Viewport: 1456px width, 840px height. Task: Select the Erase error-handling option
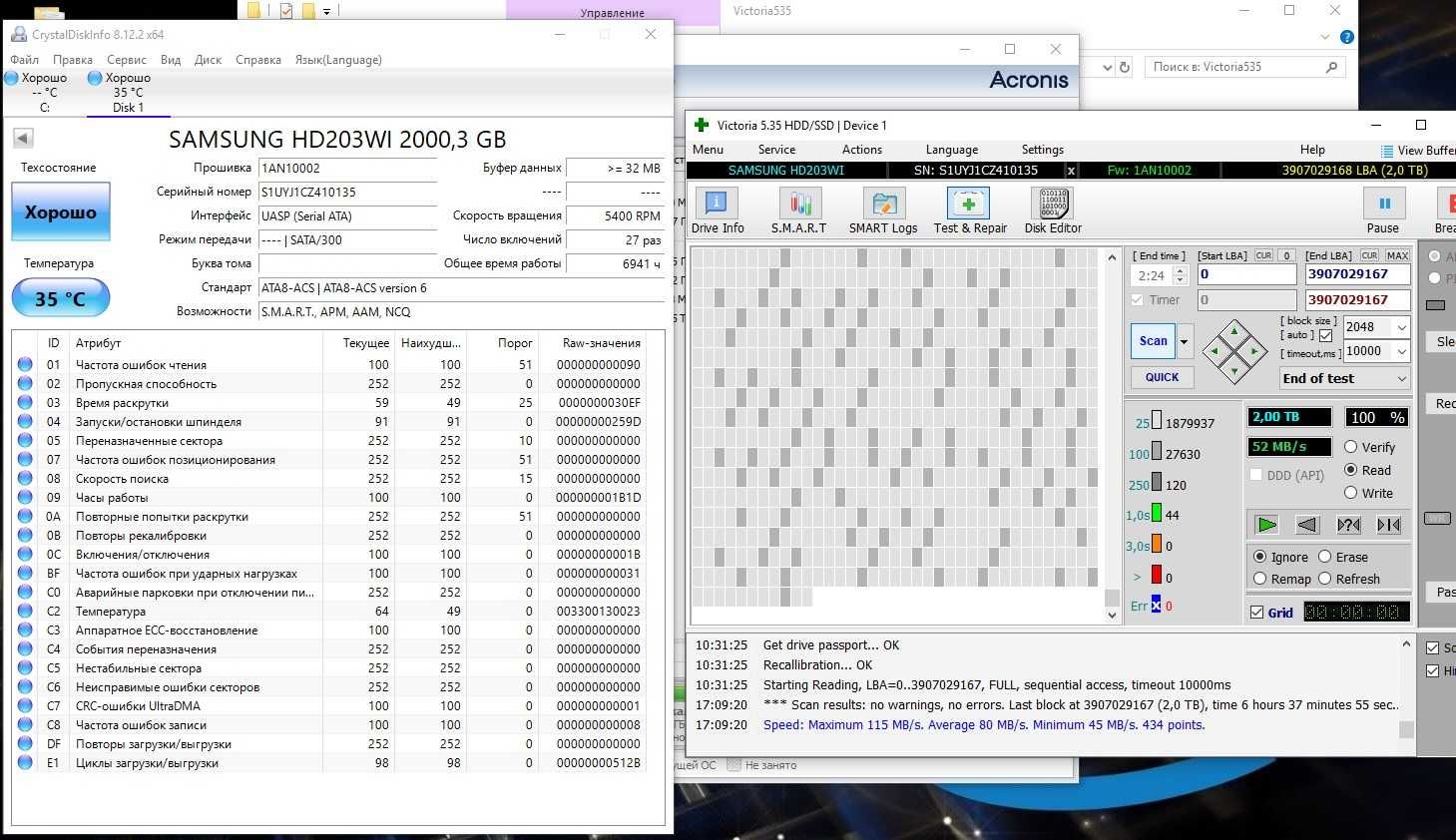coord(1325,557)
